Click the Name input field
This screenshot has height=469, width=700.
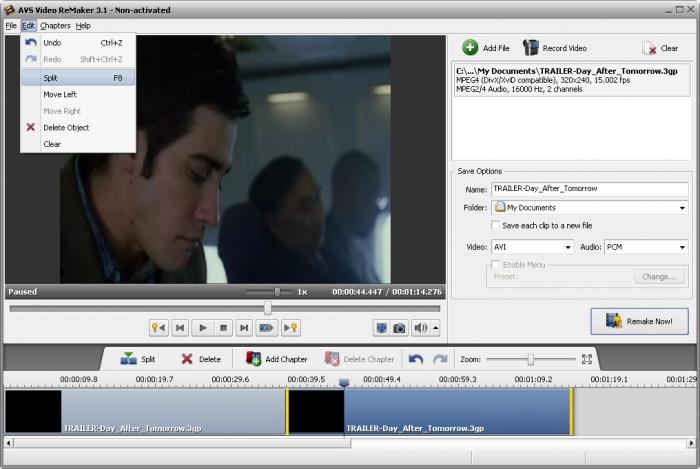point(589,189)
